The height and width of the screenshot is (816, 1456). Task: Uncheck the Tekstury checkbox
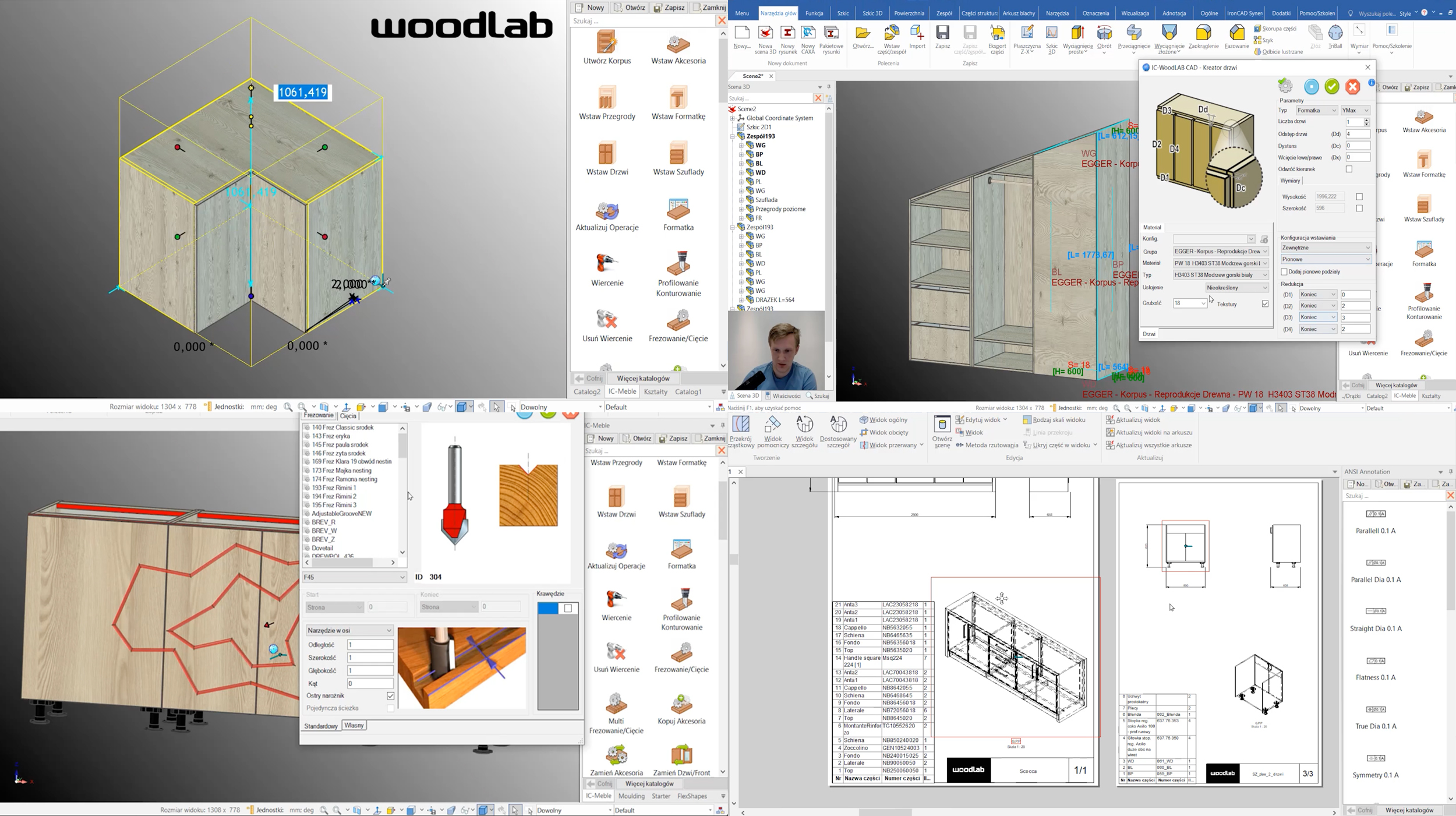click(1265, 304)
